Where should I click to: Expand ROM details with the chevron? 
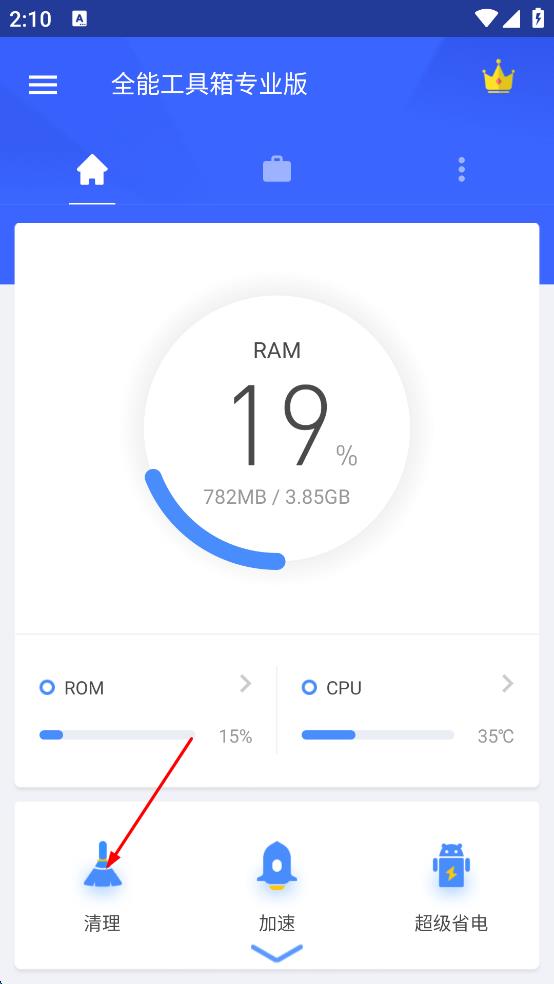pos(245,683)
